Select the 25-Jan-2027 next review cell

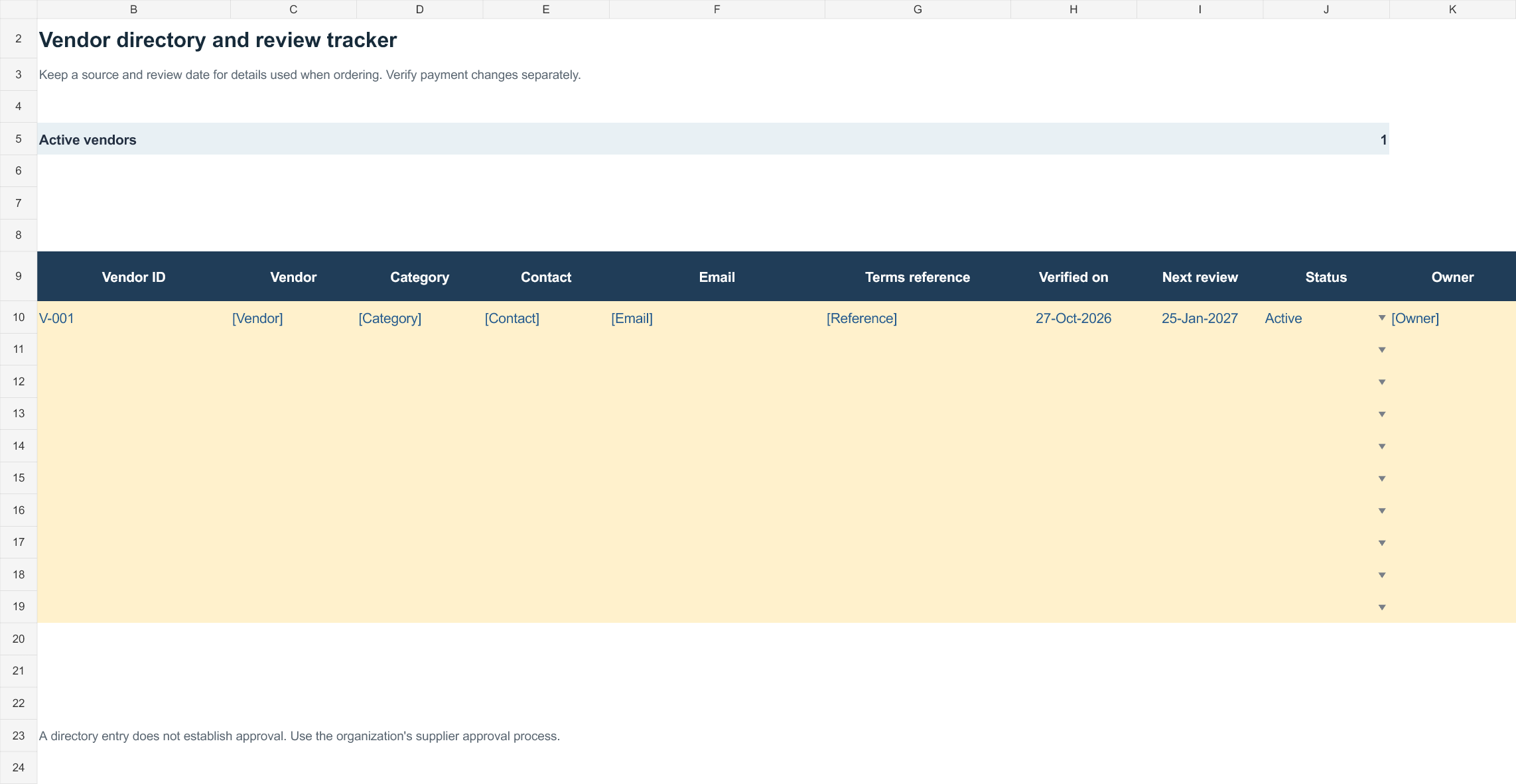pyautogui.click(x=1200, y=318)
